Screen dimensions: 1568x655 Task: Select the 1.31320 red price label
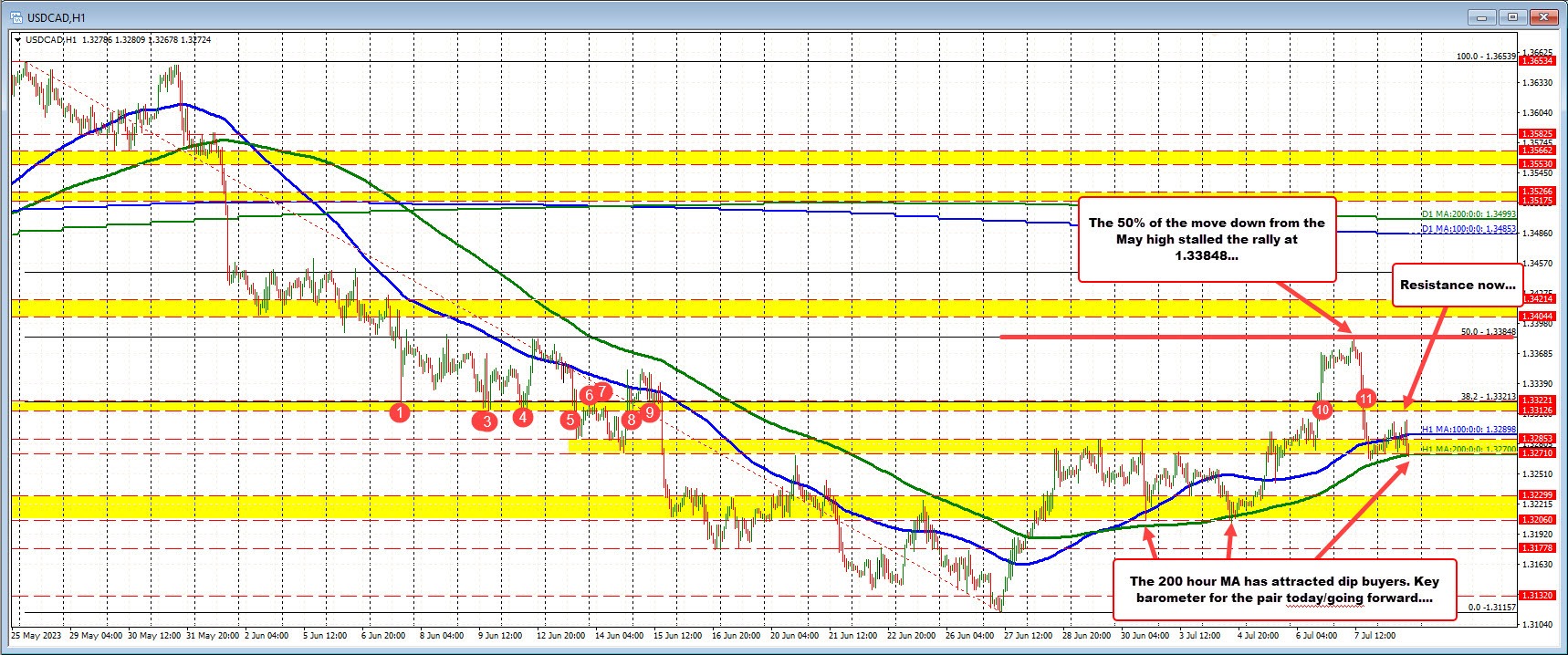point(1537,595)
